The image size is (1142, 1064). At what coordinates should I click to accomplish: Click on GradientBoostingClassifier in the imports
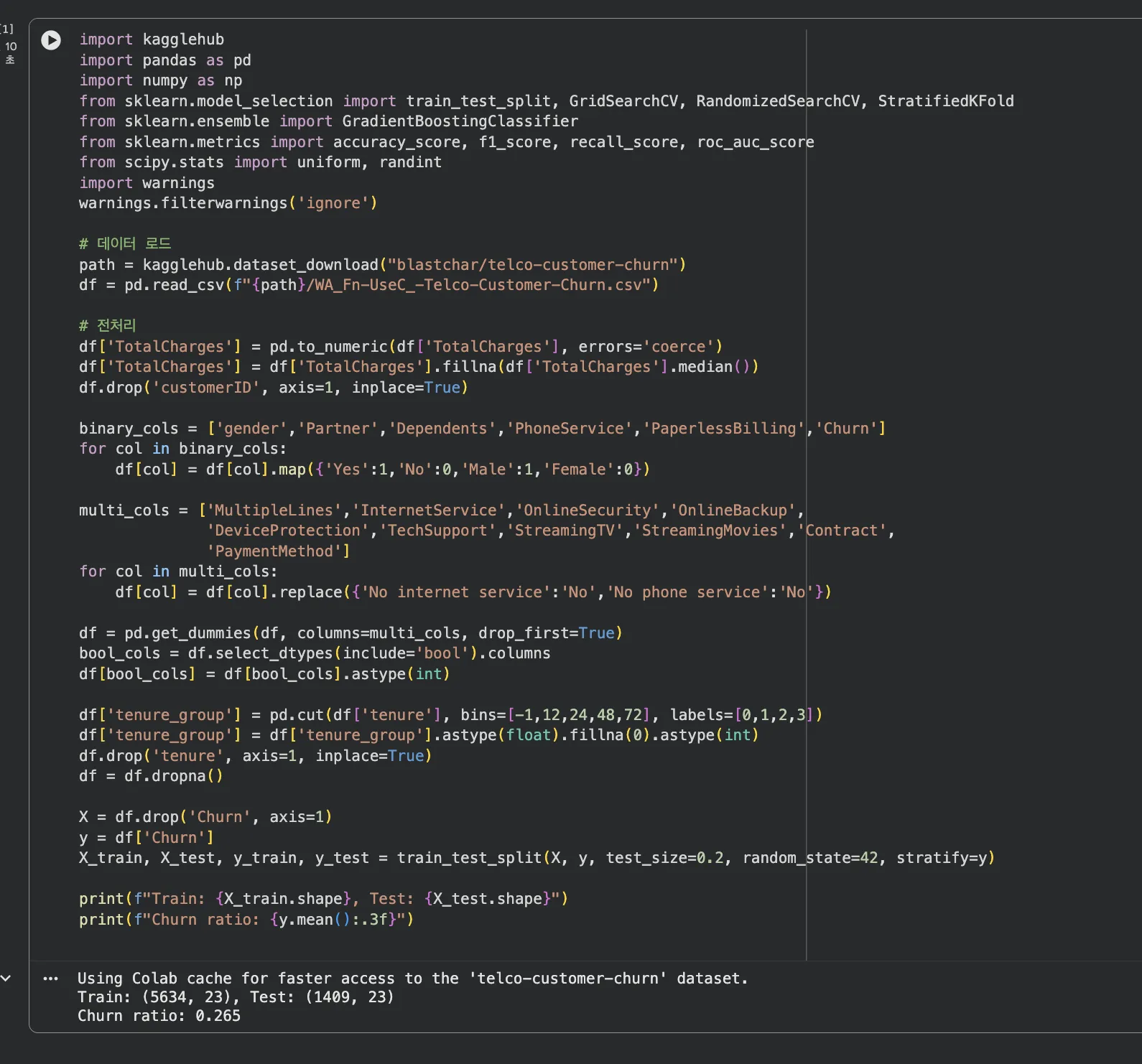[460, 121]
